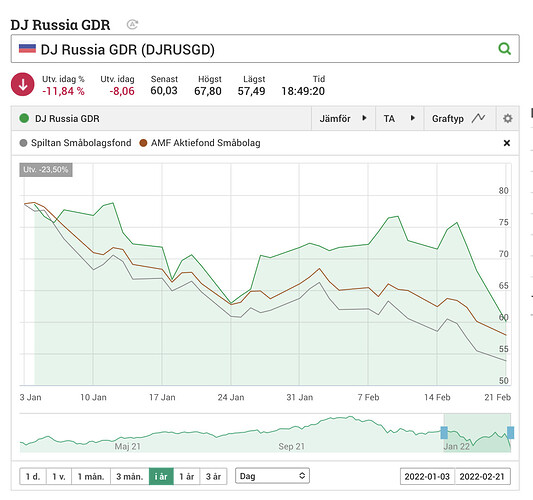The image size is (533, 500).
Task: Click the green search magnifier icon
Action: [504, 49]
